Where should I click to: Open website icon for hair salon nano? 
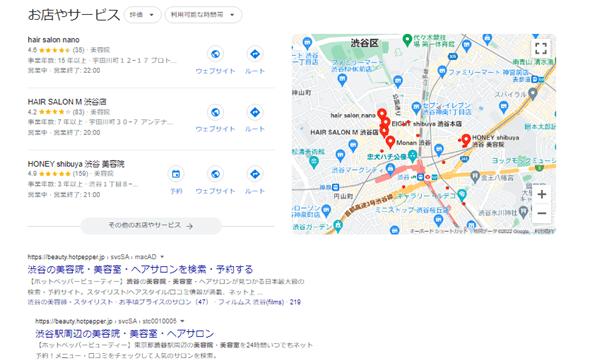pos(215,54)
